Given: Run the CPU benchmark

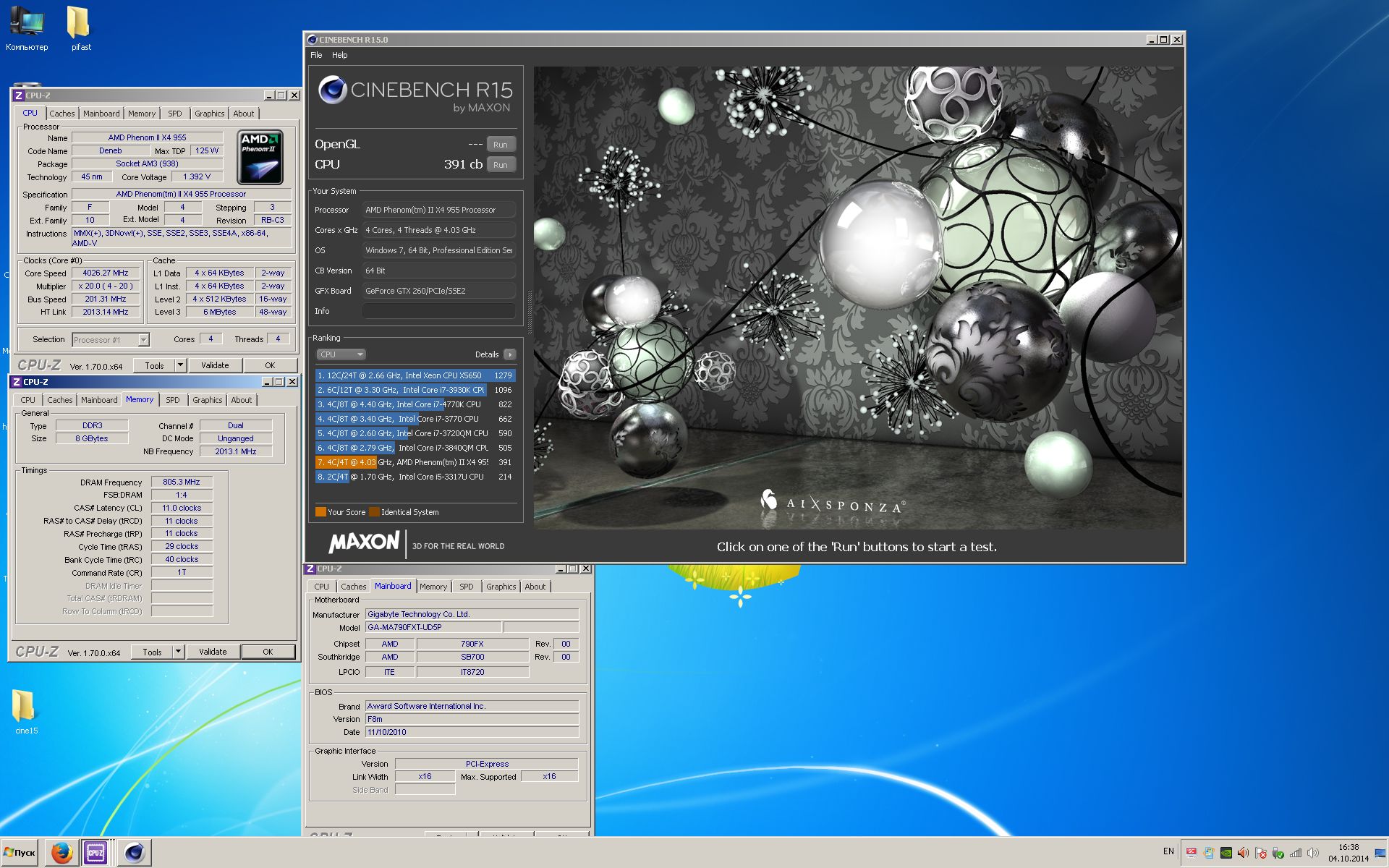Looking at the screenshot, I should (501, 165).
